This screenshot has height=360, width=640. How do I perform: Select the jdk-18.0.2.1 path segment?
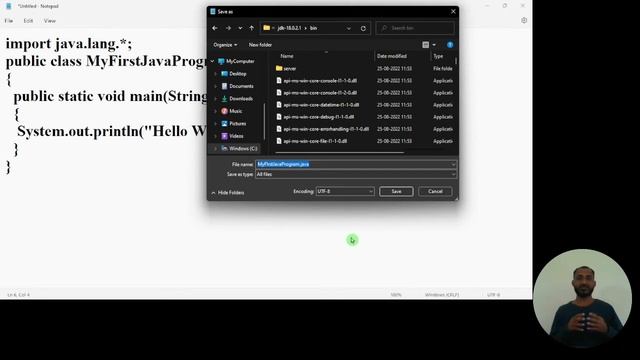289,28
